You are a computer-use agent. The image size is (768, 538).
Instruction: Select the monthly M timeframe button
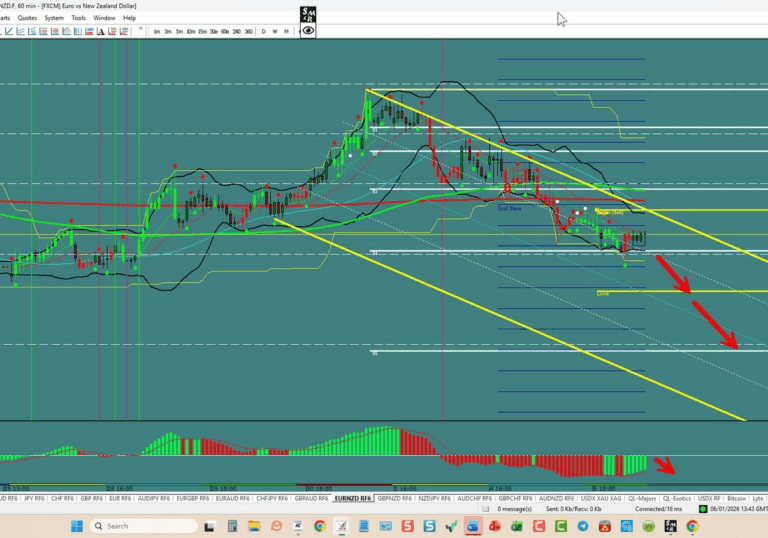click(x=286, y=31)
